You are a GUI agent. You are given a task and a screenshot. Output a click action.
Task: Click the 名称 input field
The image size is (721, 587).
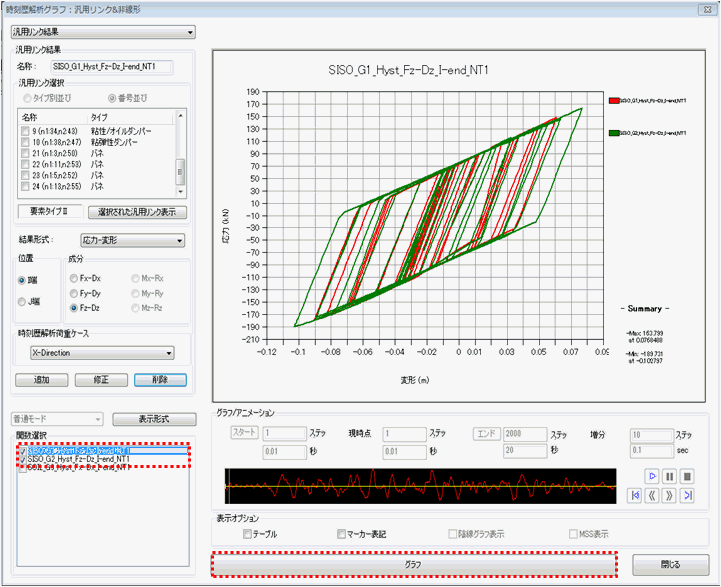112,67
